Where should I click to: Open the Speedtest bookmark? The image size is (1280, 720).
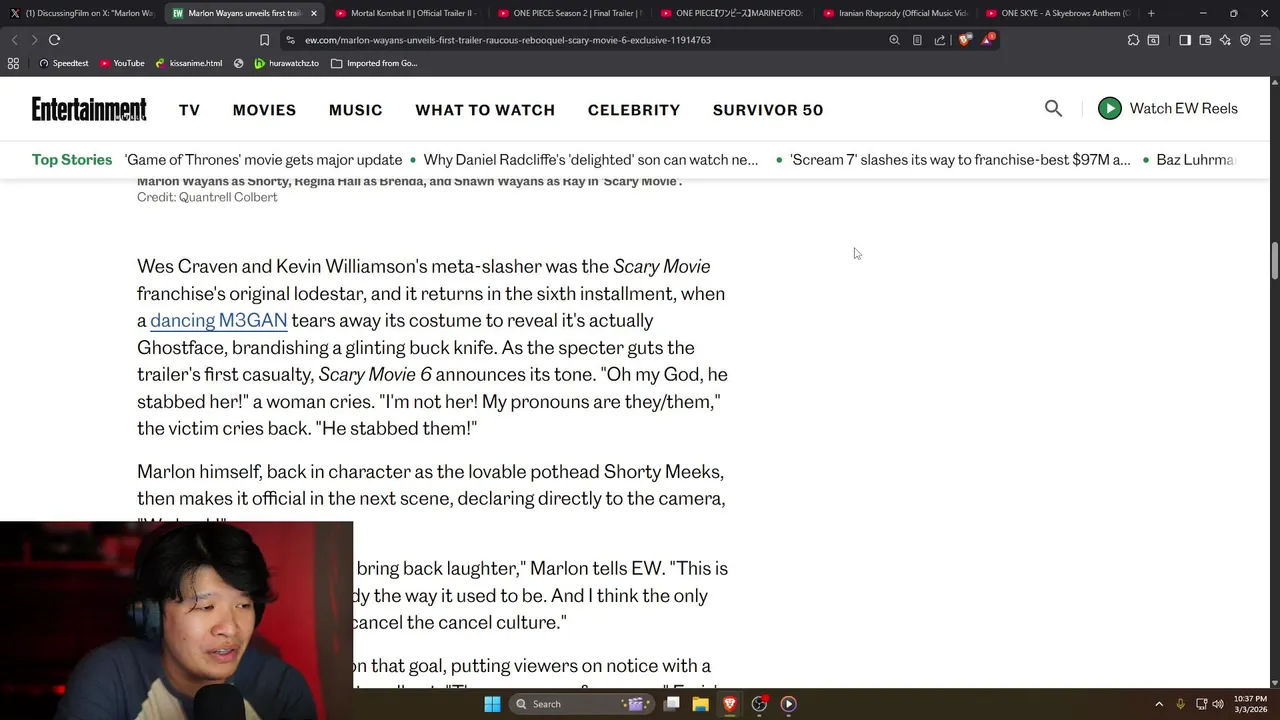pyautogui.click(x=63, y=63)
